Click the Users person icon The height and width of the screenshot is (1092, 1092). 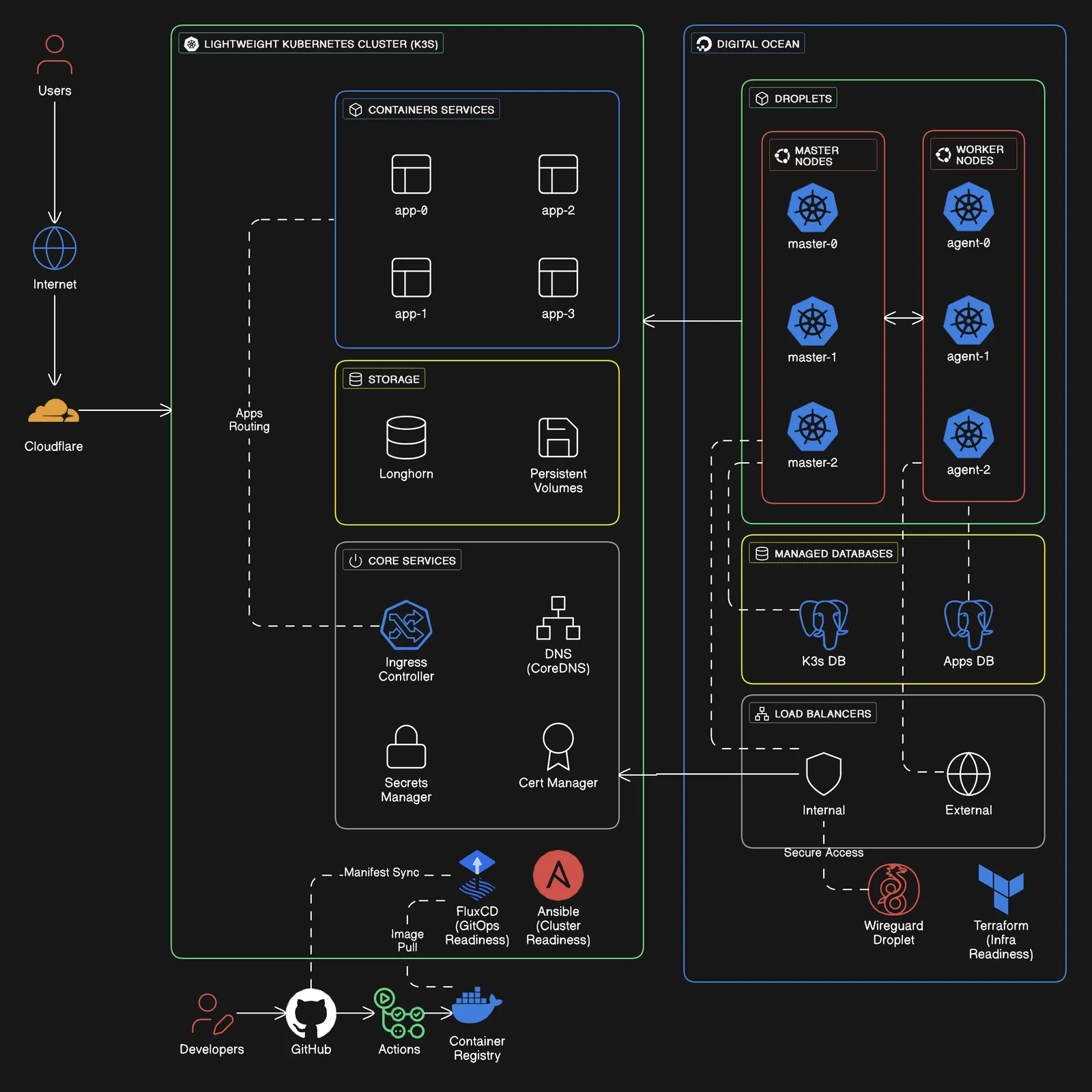55,55
